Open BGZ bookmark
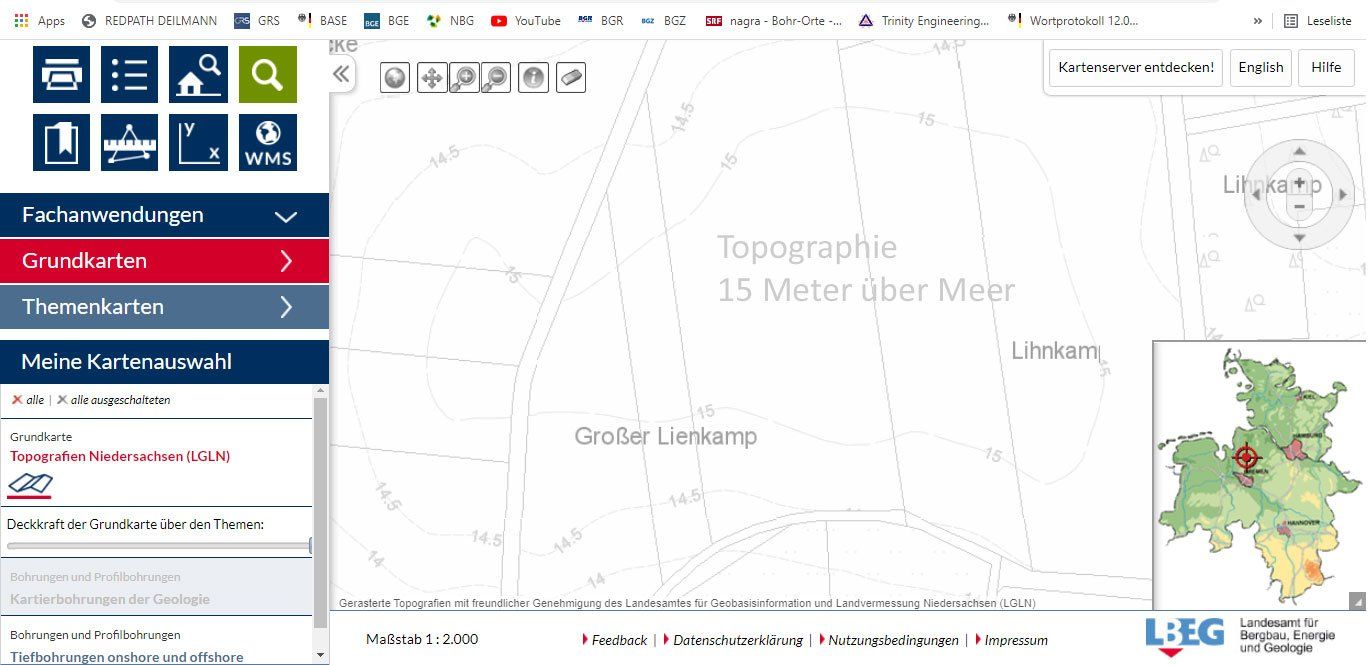The image size is (1370, 665). coord(663,20)
